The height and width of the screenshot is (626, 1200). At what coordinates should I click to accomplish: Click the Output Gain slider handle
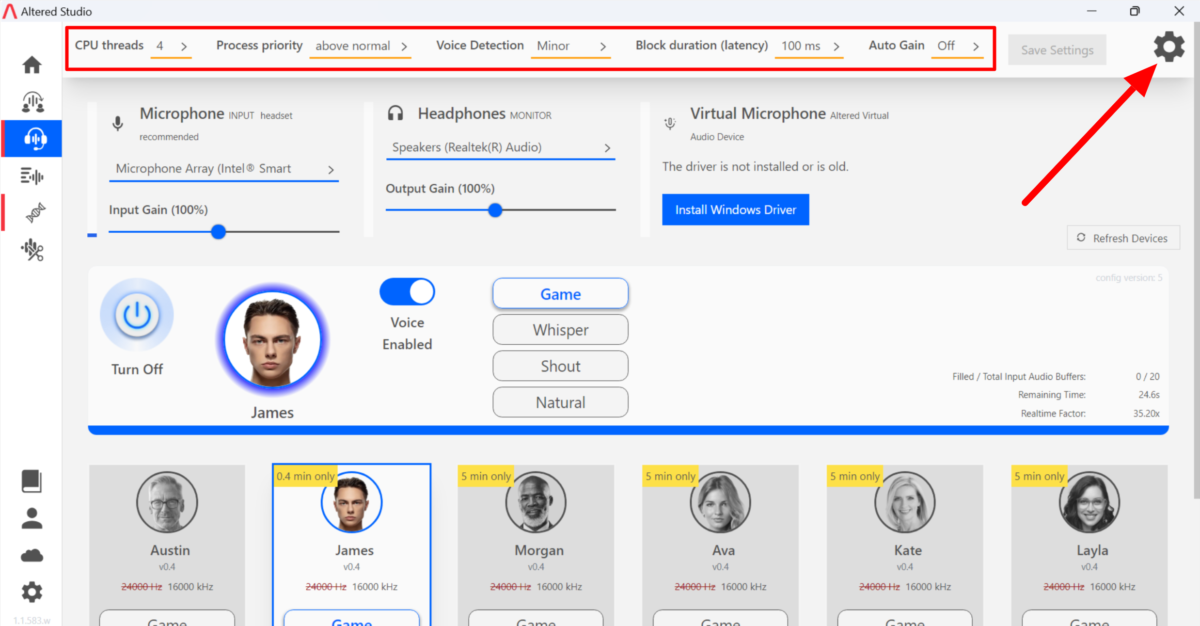(x=495, y=210)
